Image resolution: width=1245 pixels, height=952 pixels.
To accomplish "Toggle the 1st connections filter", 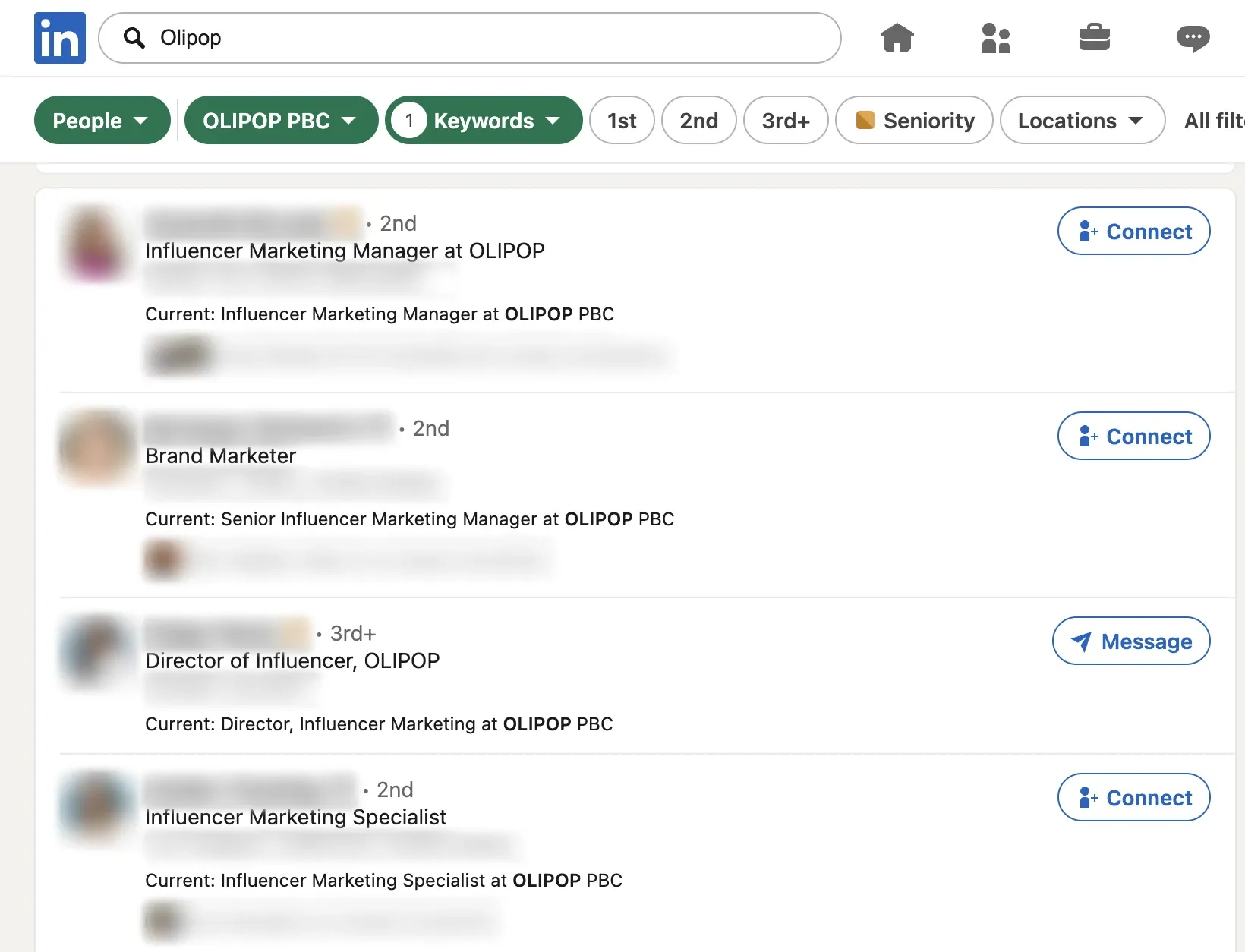I will tap(622, 120).
